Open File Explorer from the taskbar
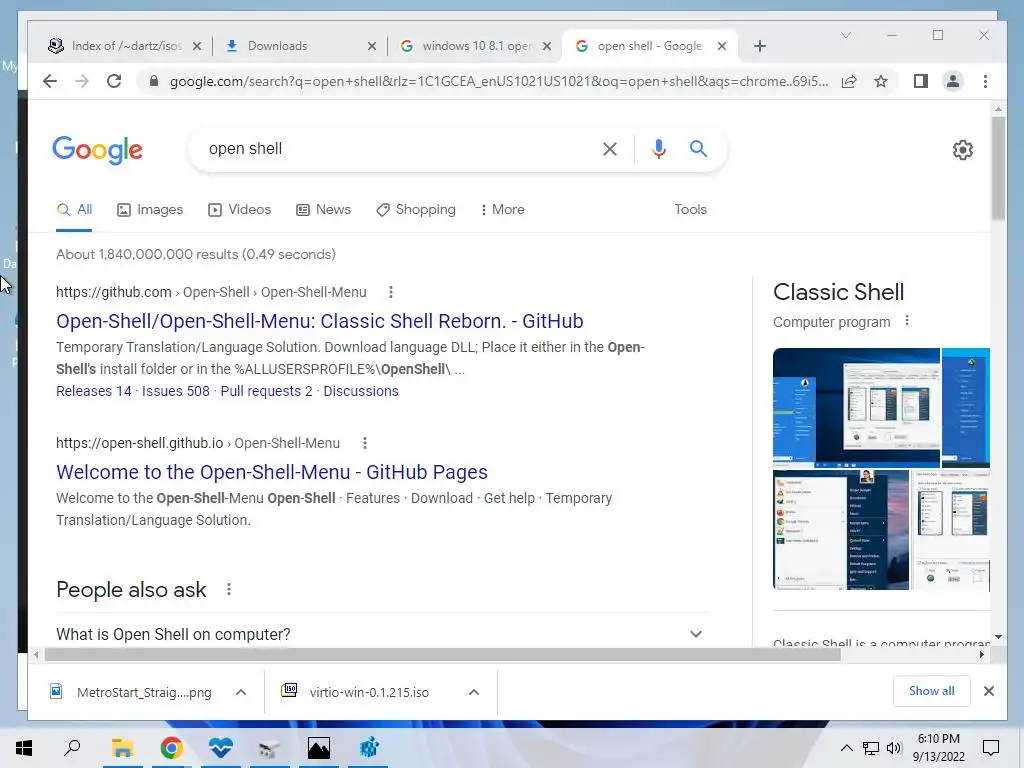 (122, 748)
